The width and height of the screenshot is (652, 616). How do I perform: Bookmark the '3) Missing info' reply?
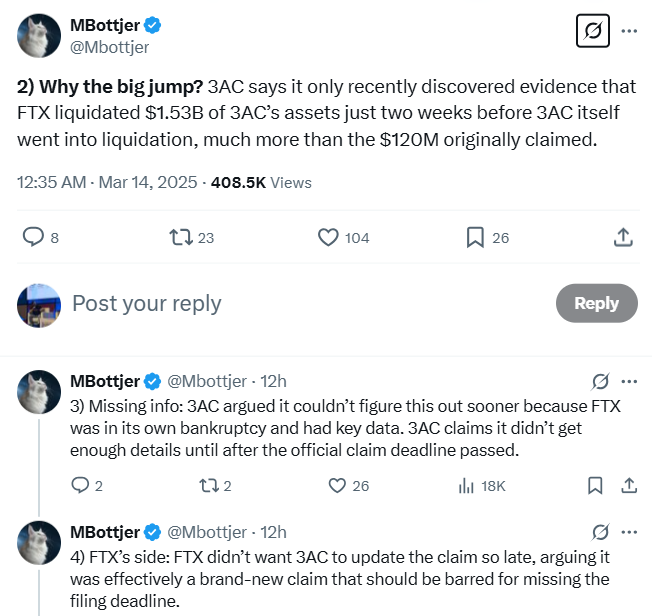[x=595, y=485]
